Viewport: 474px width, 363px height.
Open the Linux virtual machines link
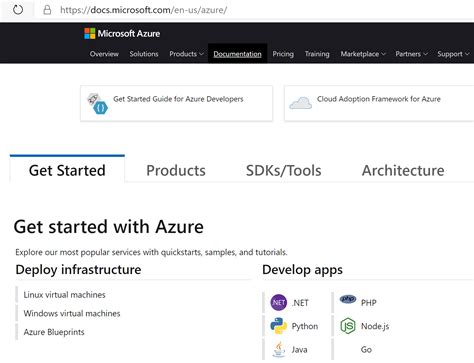[64, 295]
